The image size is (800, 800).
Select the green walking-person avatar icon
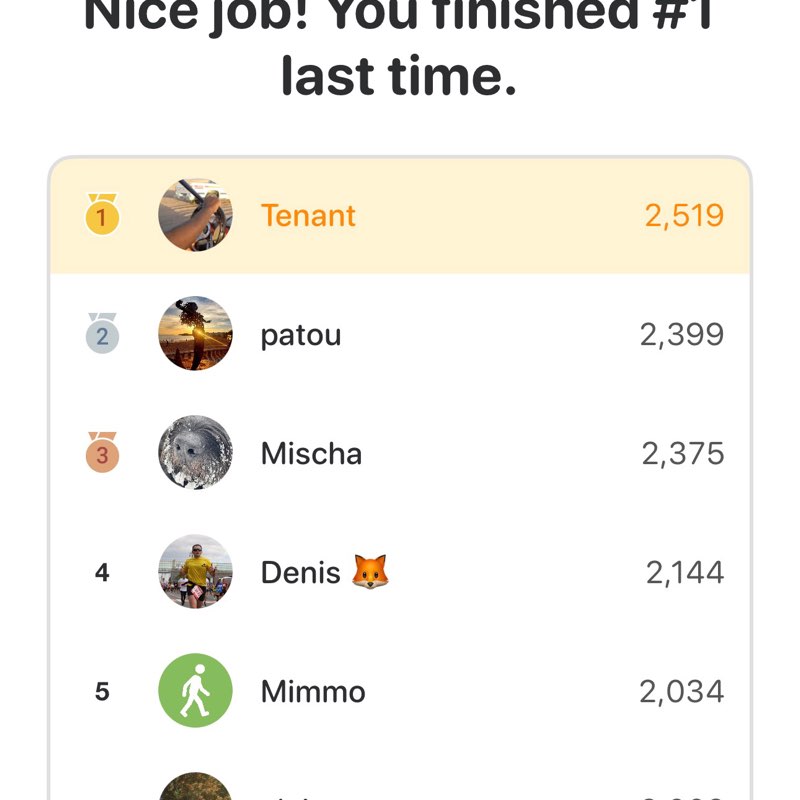[x=195, y=690]
